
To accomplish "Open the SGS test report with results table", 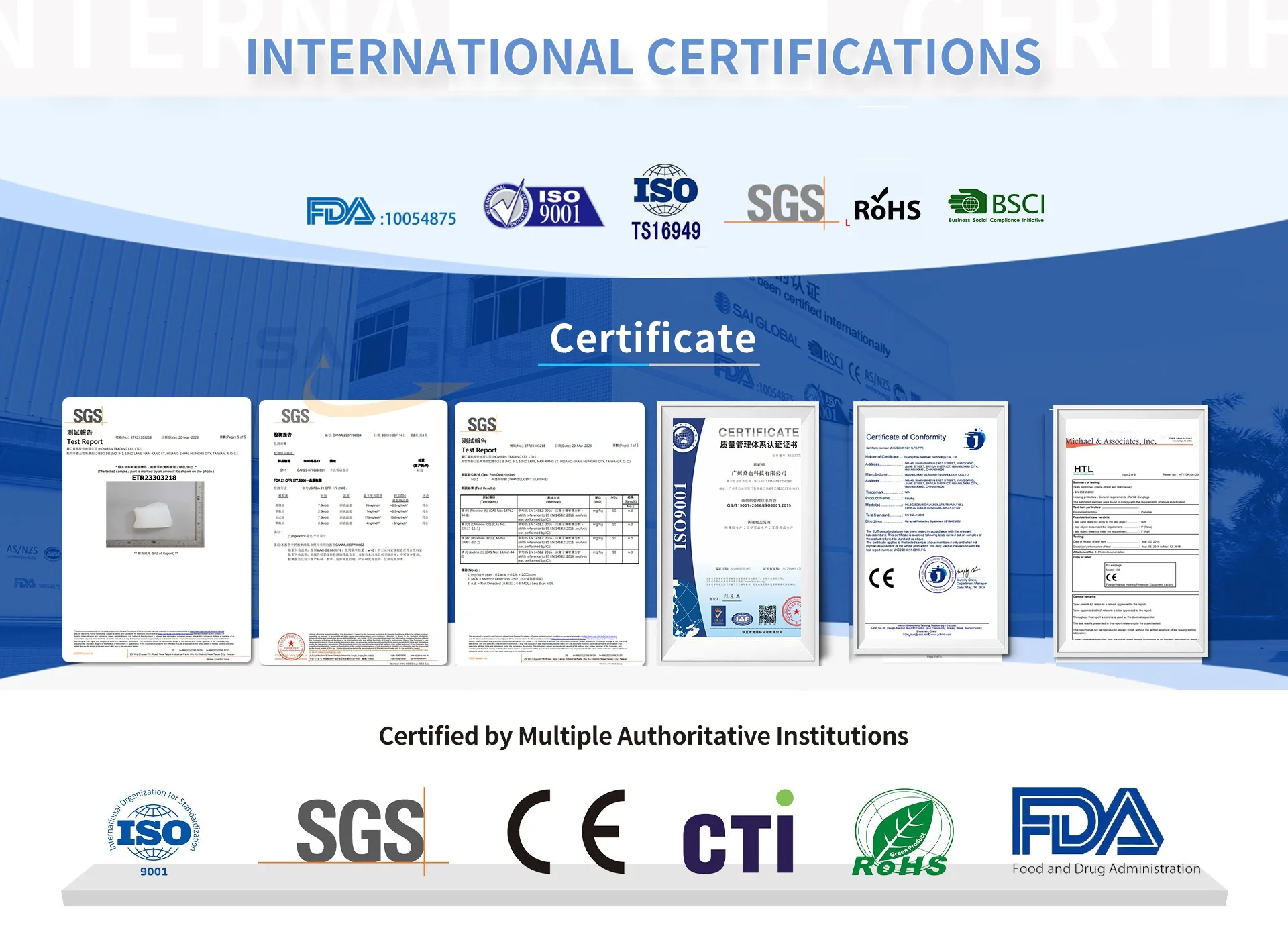I will pyautogui.click(x=549, y=534).
